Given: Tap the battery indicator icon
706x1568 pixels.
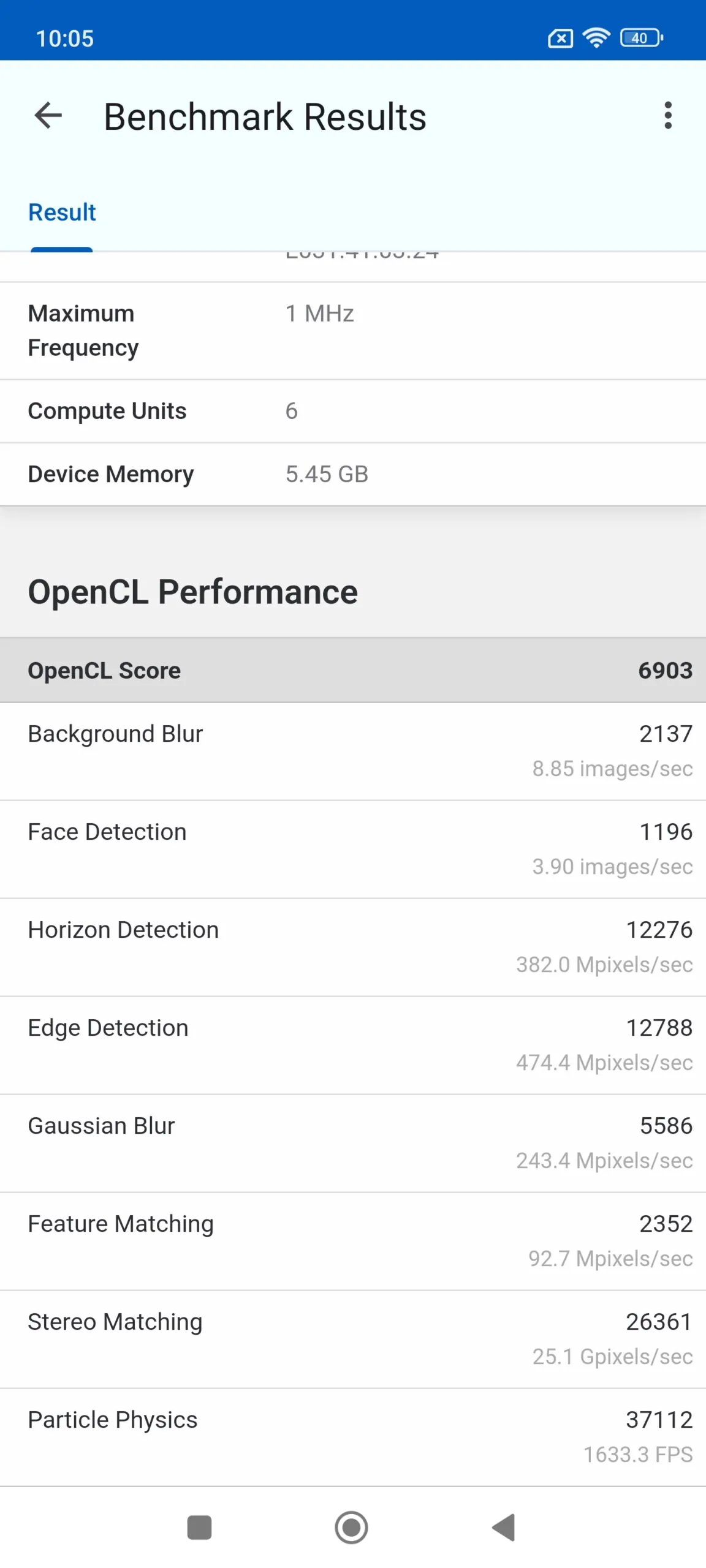Looking at the screenshot, I should point(641,38).
